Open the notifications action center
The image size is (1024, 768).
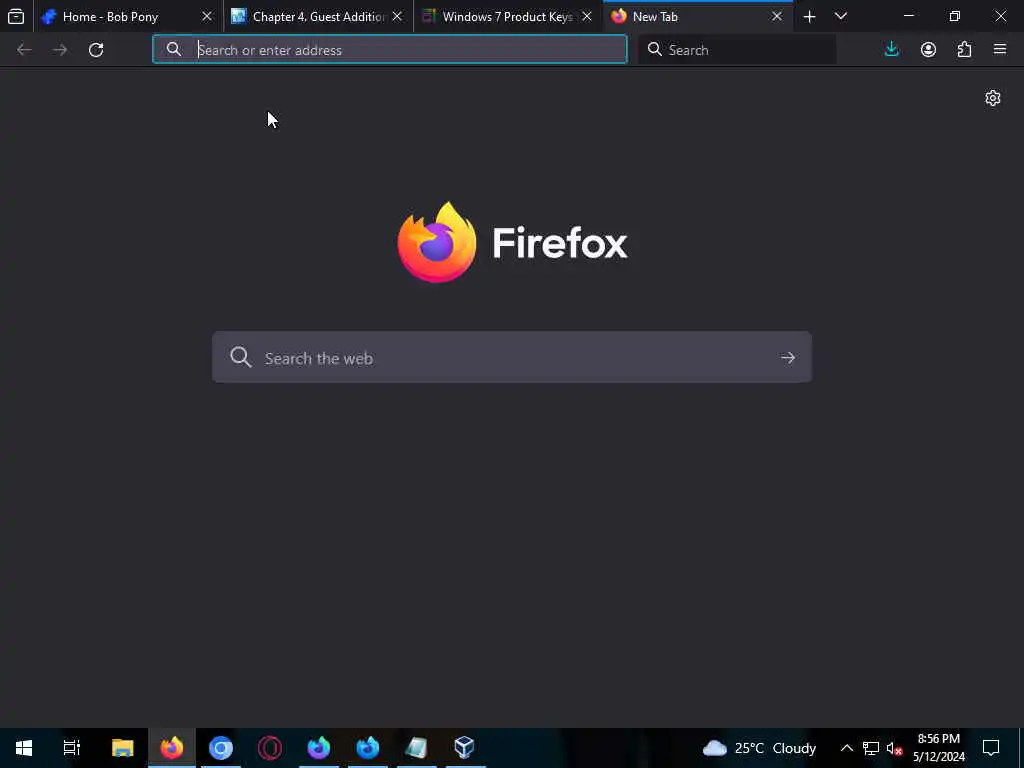click(991, 748)
